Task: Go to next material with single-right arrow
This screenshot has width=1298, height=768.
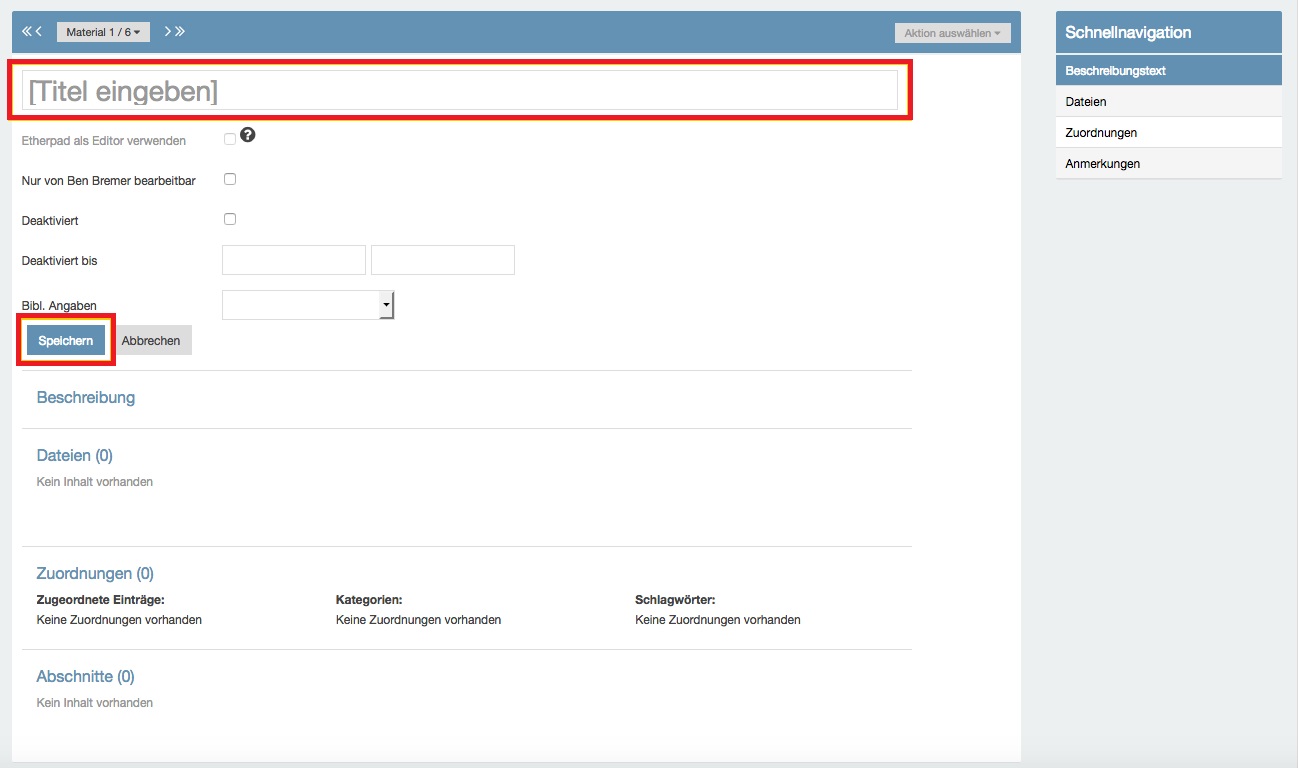Action: pyautogui.click(x=168, y=32)
